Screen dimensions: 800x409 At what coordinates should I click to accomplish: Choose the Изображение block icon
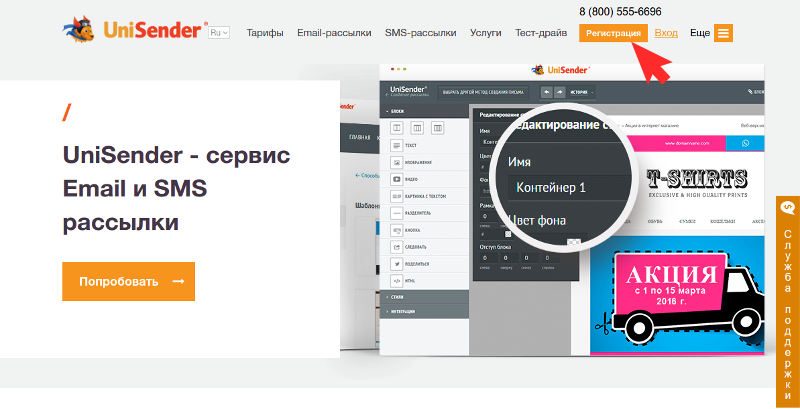(x=396, y=162)
